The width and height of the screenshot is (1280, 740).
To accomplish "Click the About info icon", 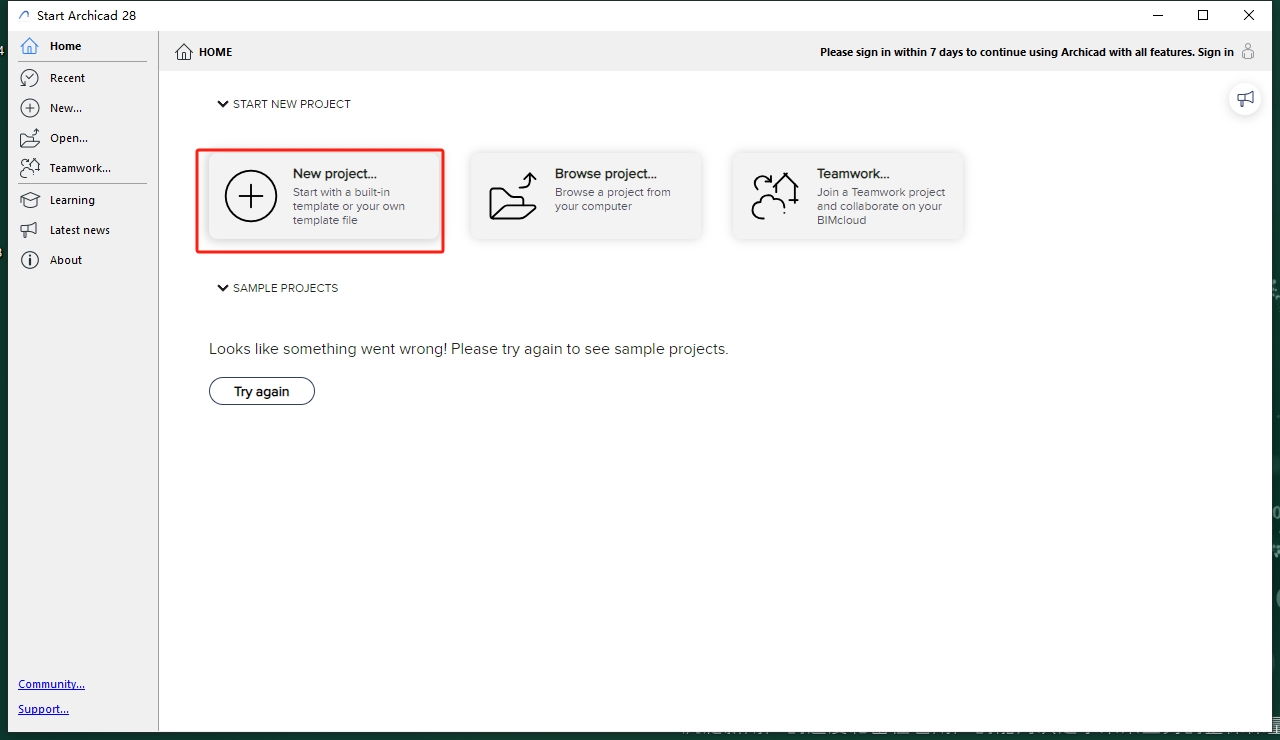I will (30, 260).
